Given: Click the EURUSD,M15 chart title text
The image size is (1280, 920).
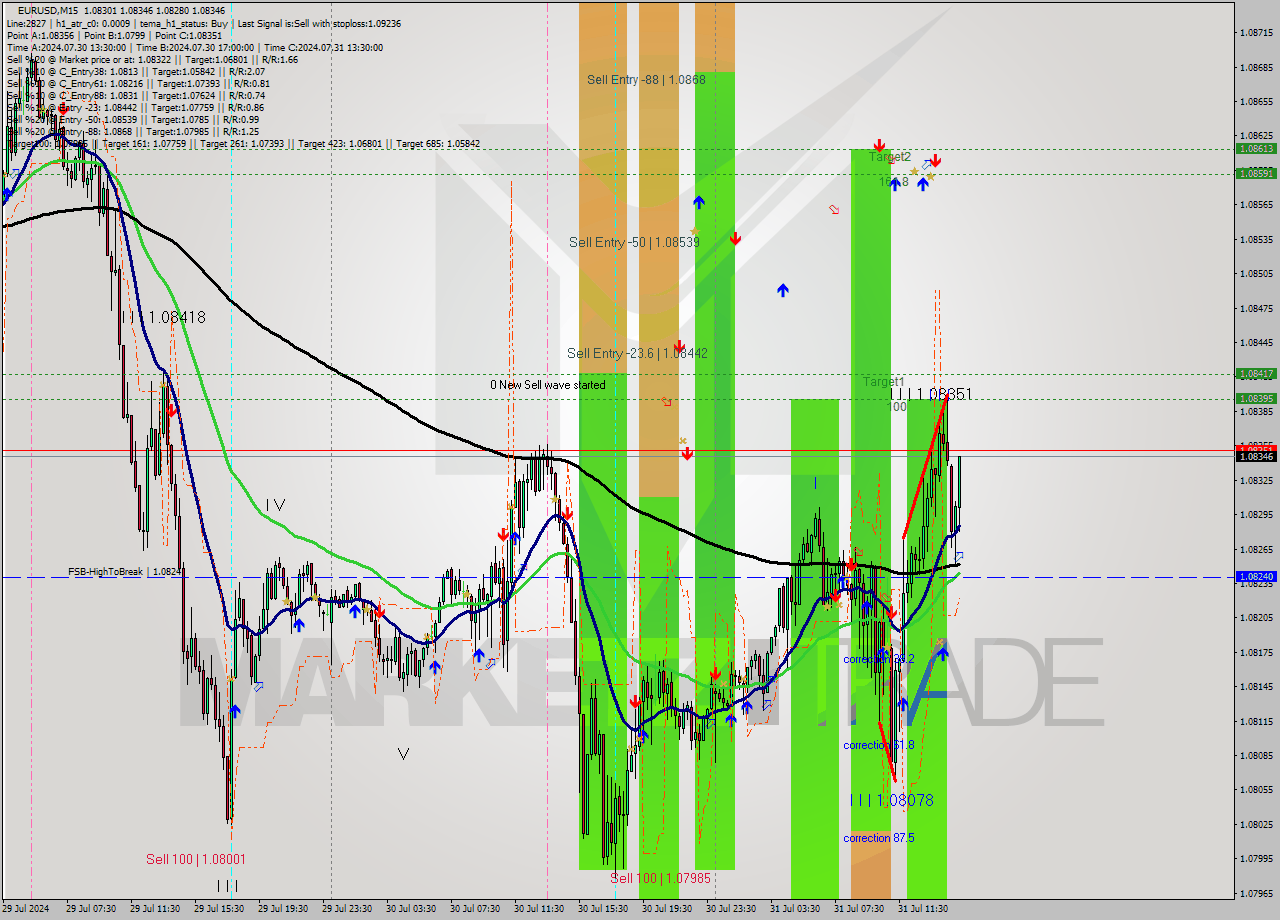Looking at the screenshot, I should tap(50, 10).
